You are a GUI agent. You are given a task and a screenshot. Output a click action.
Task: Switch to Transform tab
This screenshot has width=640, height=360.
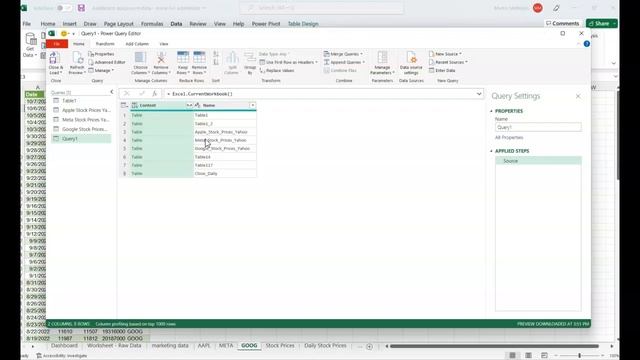click(x=105, y=44)
